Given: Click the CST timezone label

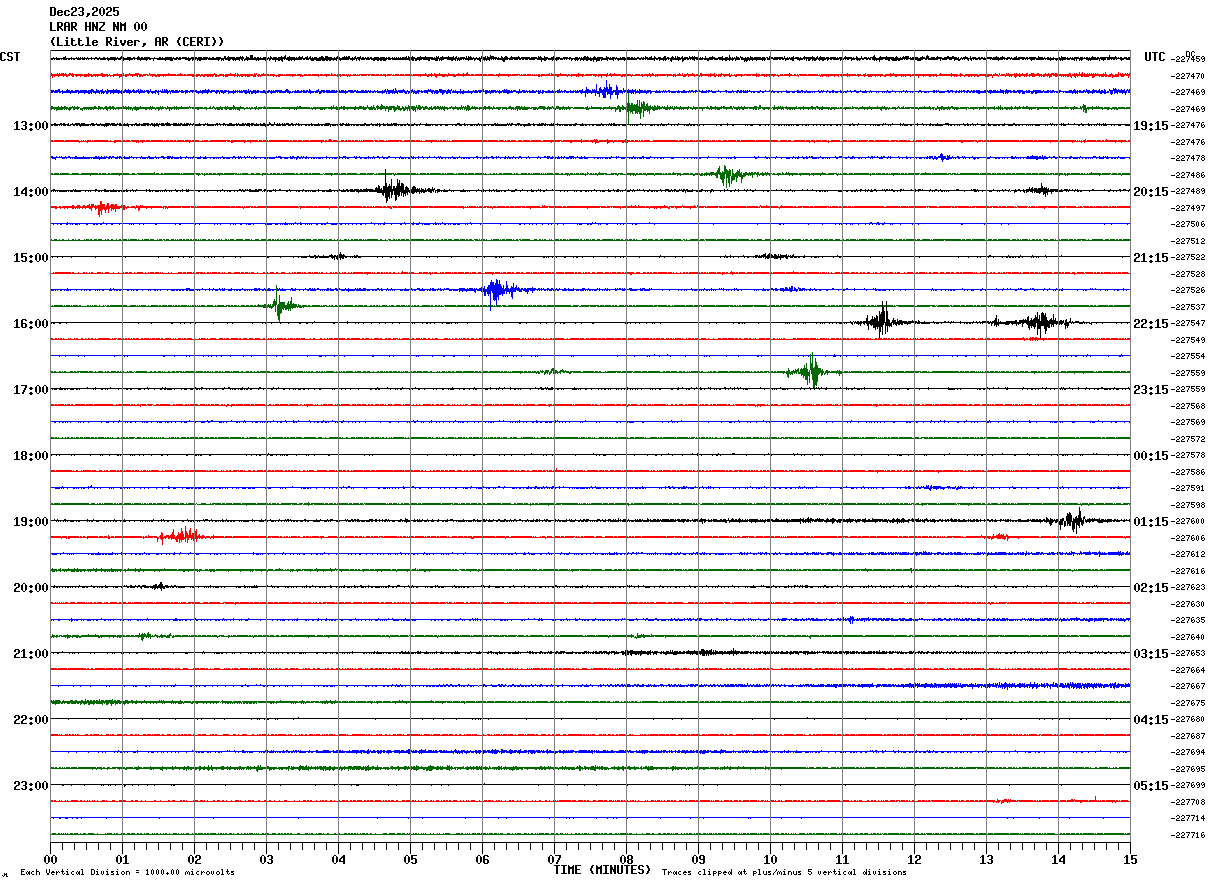Looking at the screenshot, I should tap(10, 57).
